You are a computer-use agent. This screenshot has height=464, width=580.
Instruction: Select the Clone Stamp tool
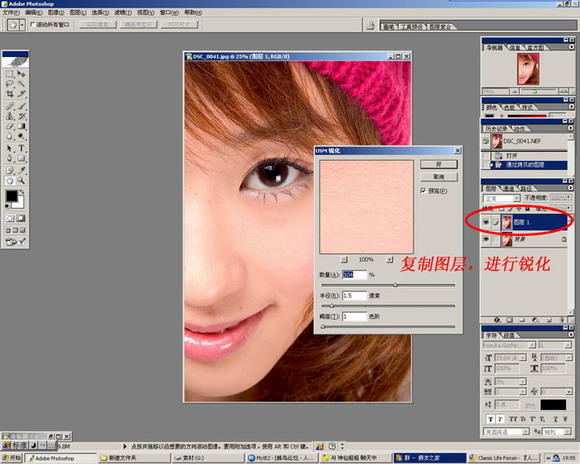(x=10, y=116)
